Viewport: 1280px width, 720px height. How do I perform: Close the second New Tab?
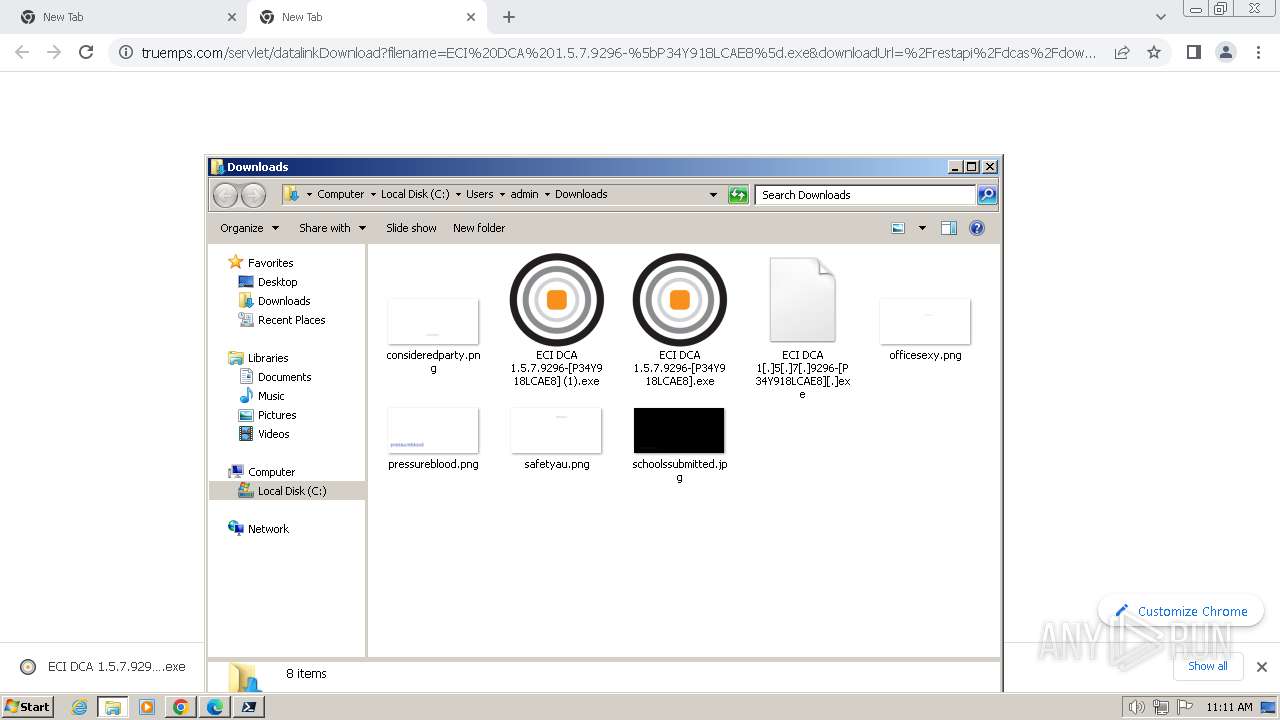(x=471, y=17)
